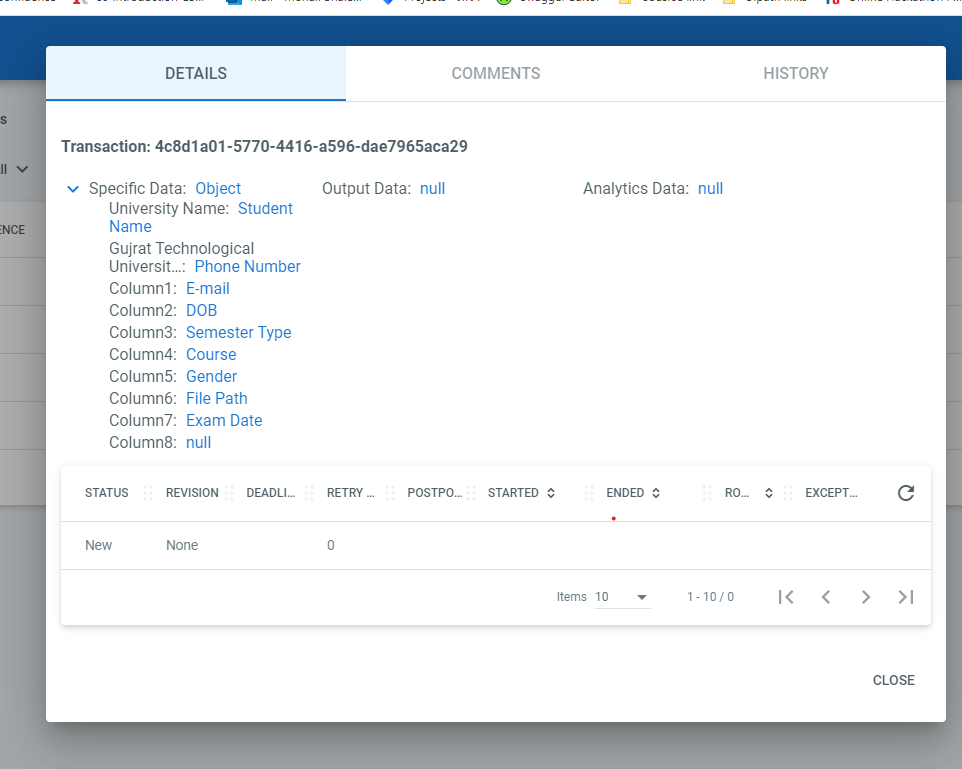
Task: Click the '1 - 10 / 0' pagination text
Action: 710,597
